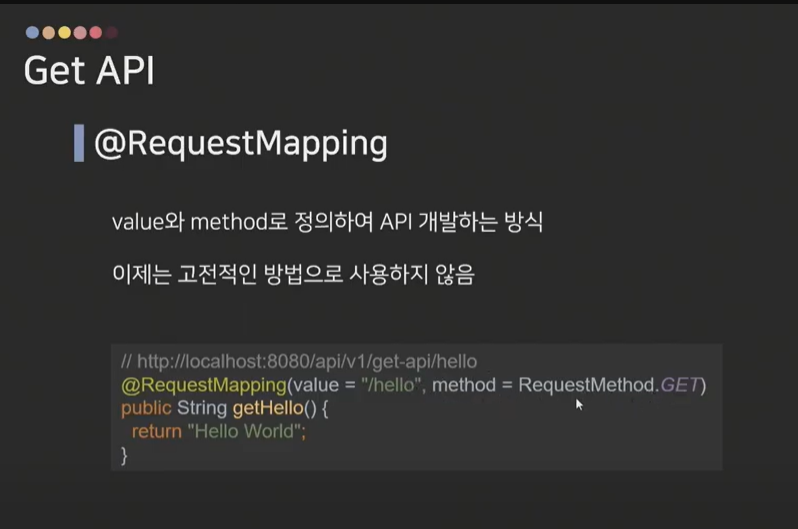Click the return "Hello World" code line
This screenshot has width=798, height=529.
[219, 432]
